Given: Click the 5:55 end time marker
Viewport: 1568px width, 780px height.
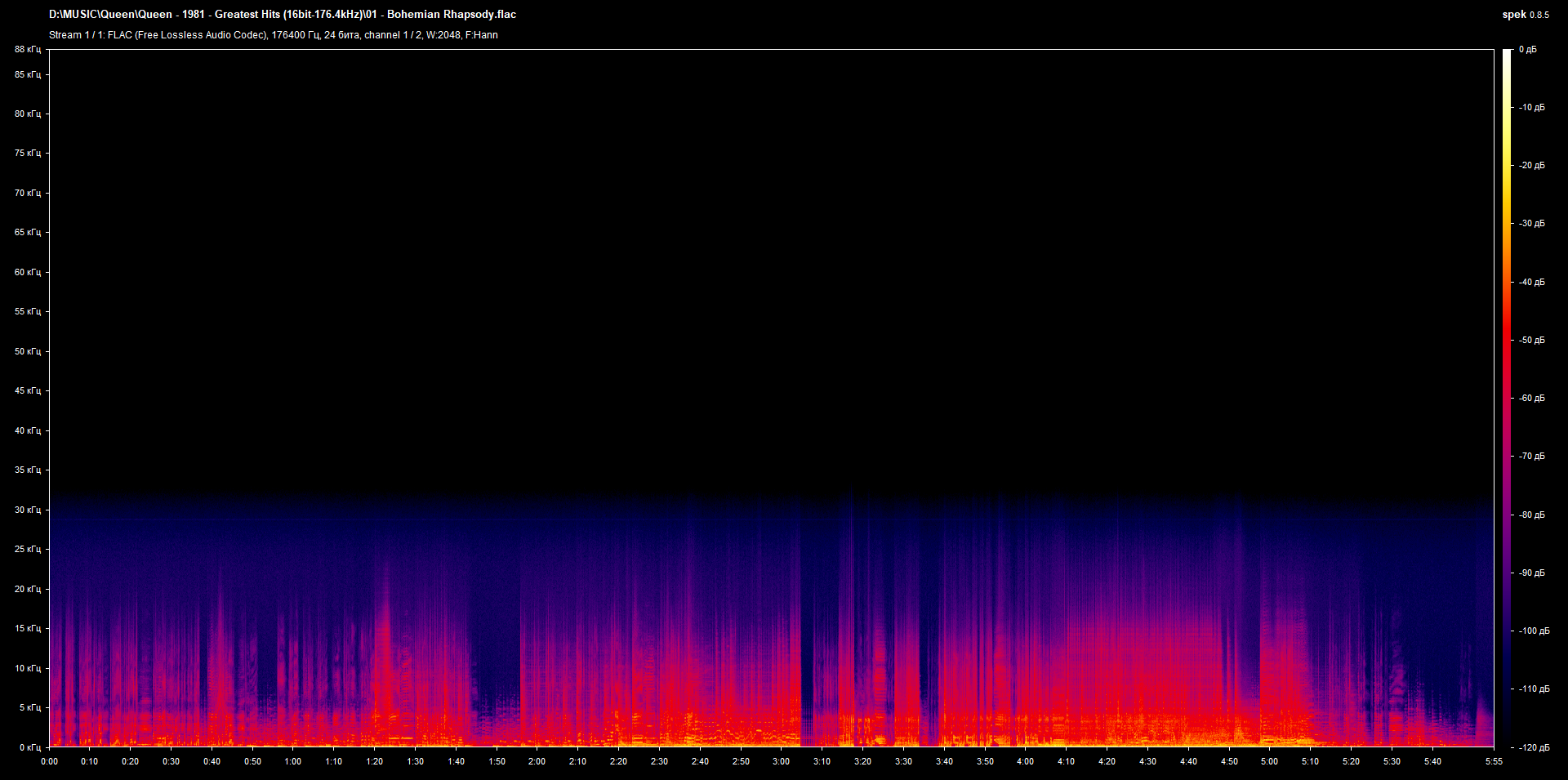Looking at the screenshot, I should pos(1494,762).
